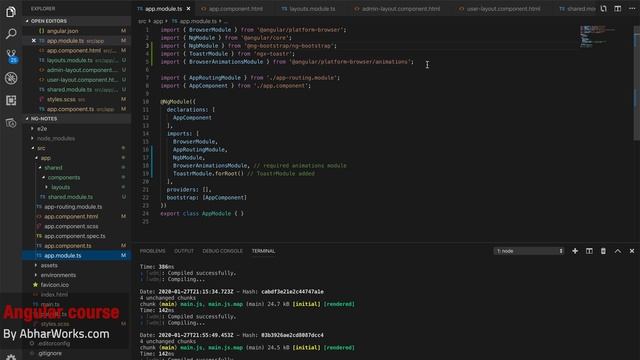Image resolution: width=640 pixels, height=360 pixels.
Task: Open app-routing.module.ts in file tree
Action: point(76,207)
